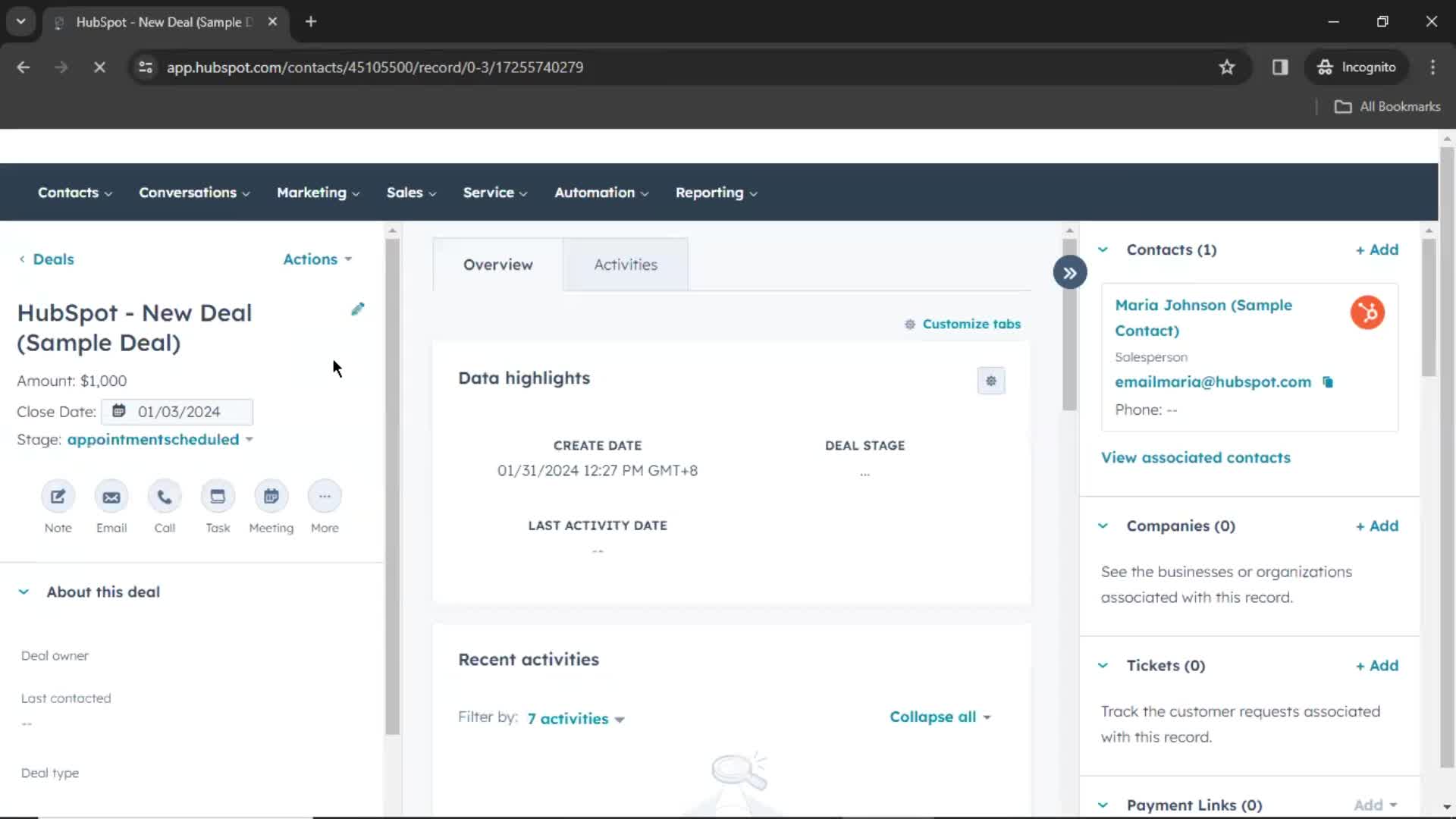Click the left sidebar scrollbar
This screenshot has width=1456, height=819.
point(392,485)
